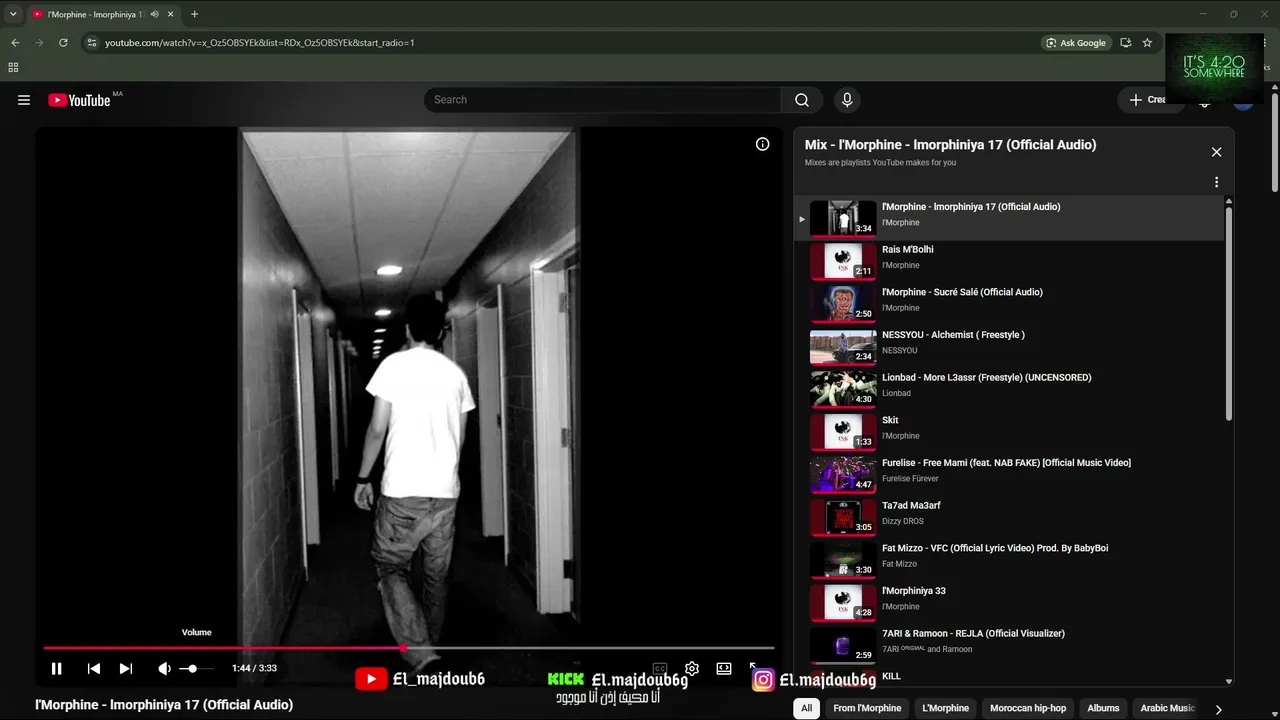Select the Albums filter chip
The height and width of the screenshot is (720, 1280).
1104,708
